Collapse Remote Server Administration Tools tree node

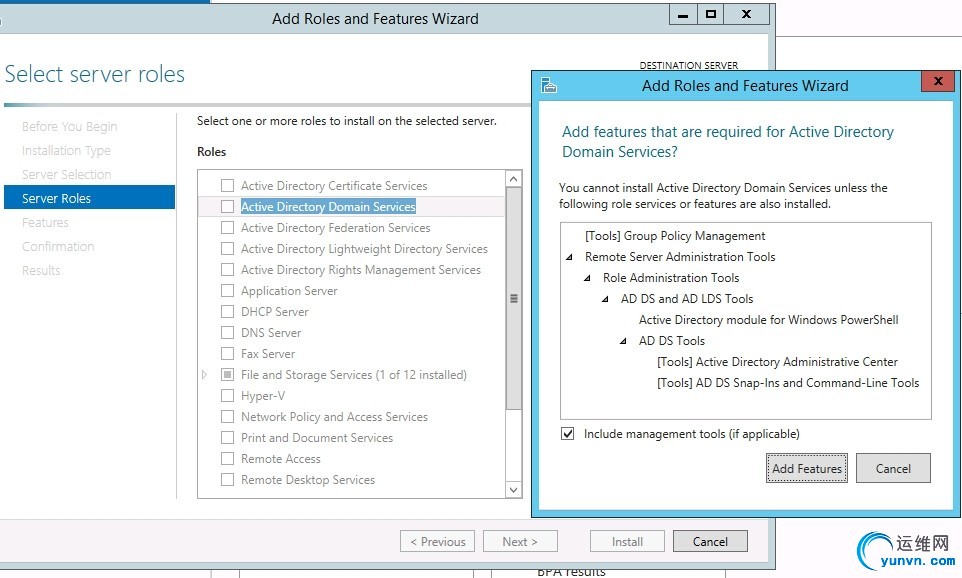point(570,257)
